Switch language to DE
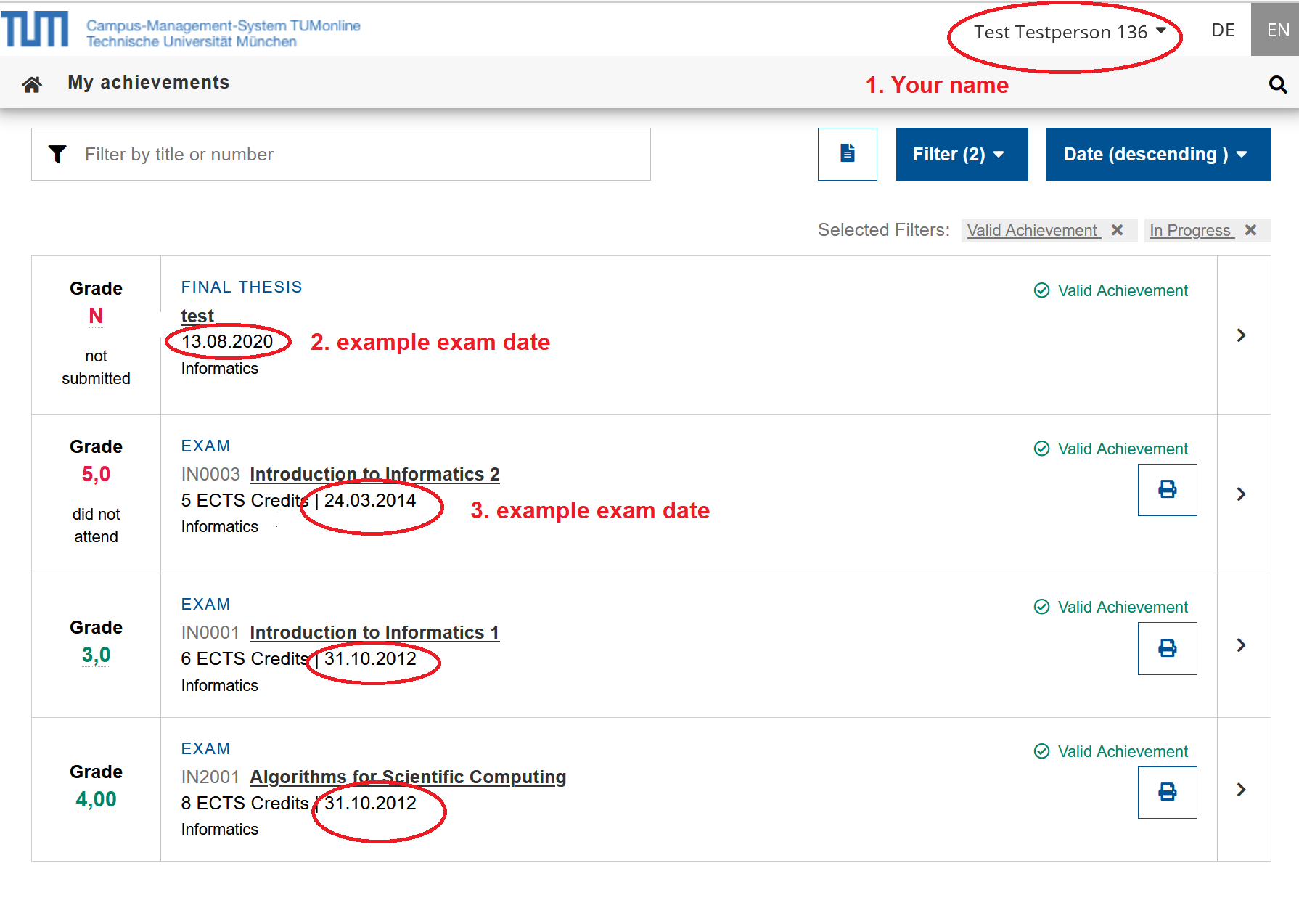The image size is (1299, 924). 1223,30
